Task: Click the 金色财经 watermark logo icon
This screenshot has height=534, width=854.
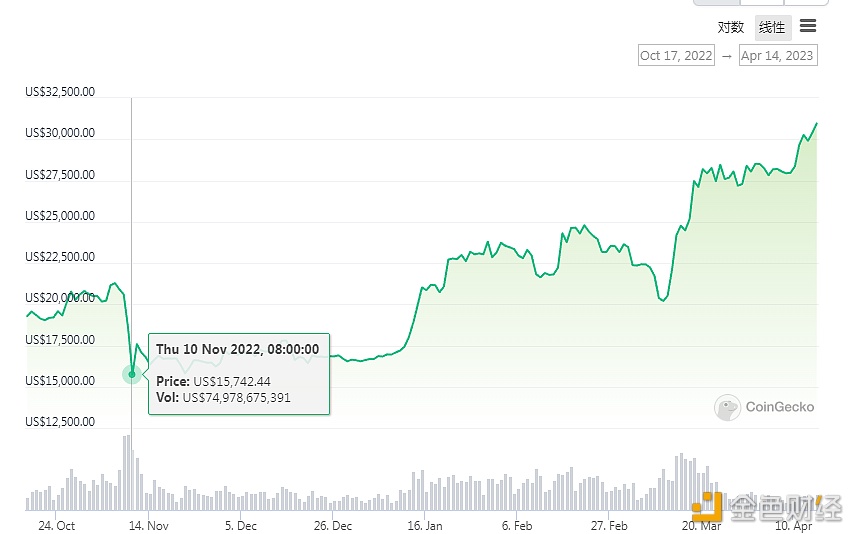Action: (710, 506)
